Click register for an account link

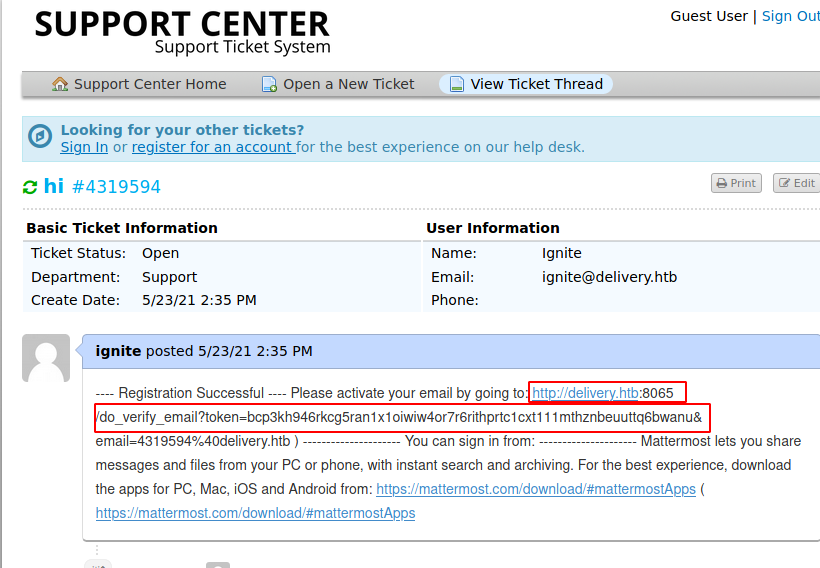point(212,147)
